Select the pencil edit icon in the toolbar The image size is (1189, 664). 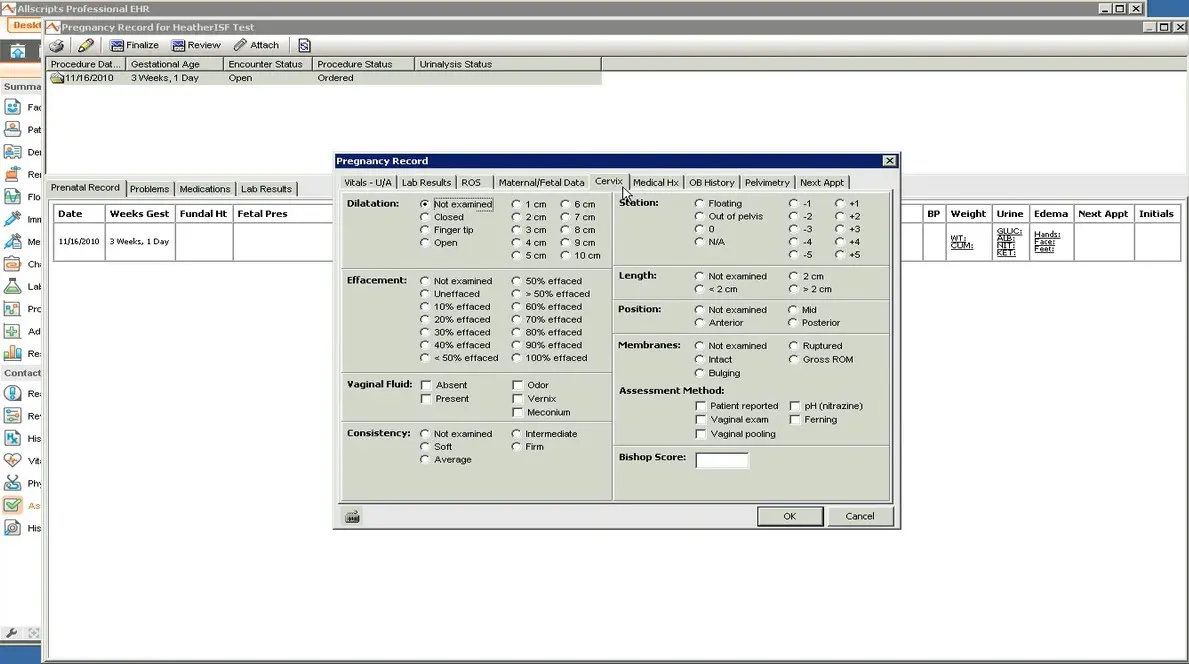tap(85, 45)
